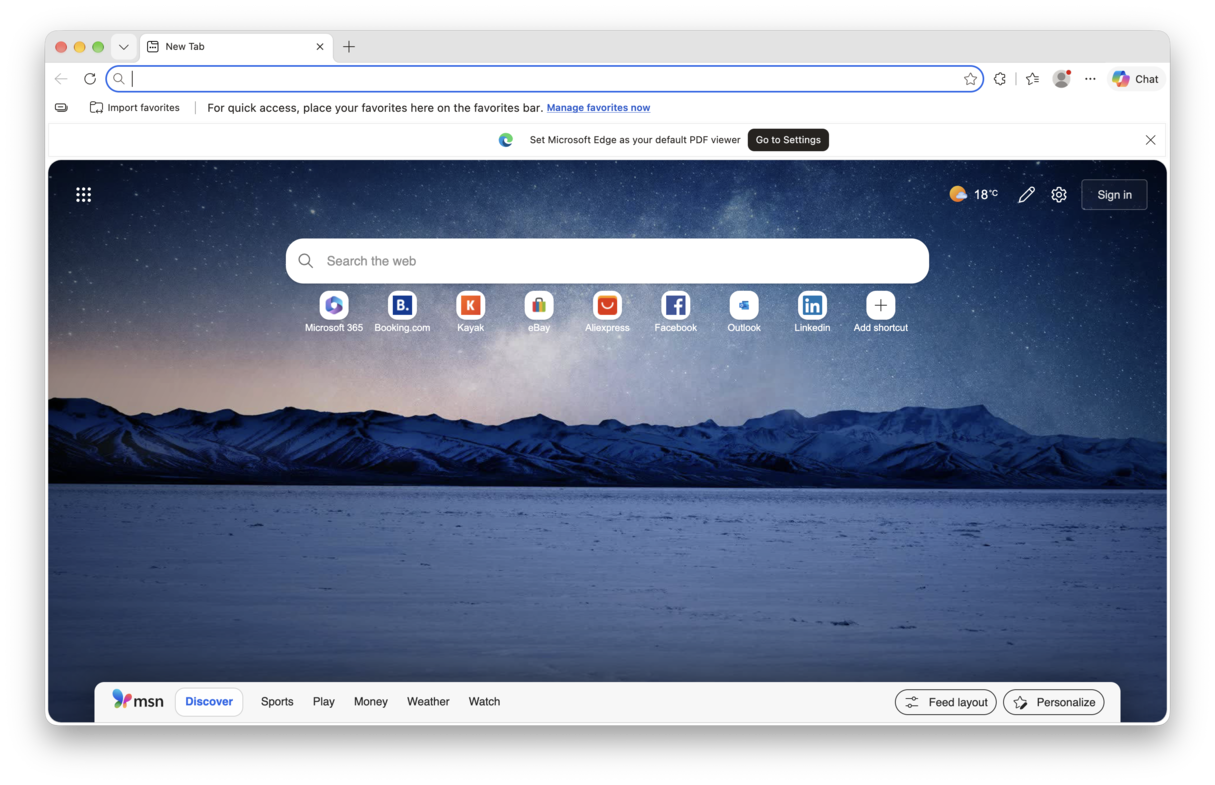Click the favorites bar leftmost icon
Viewport: 1215px width, 785px height.
tap(61, 108)
